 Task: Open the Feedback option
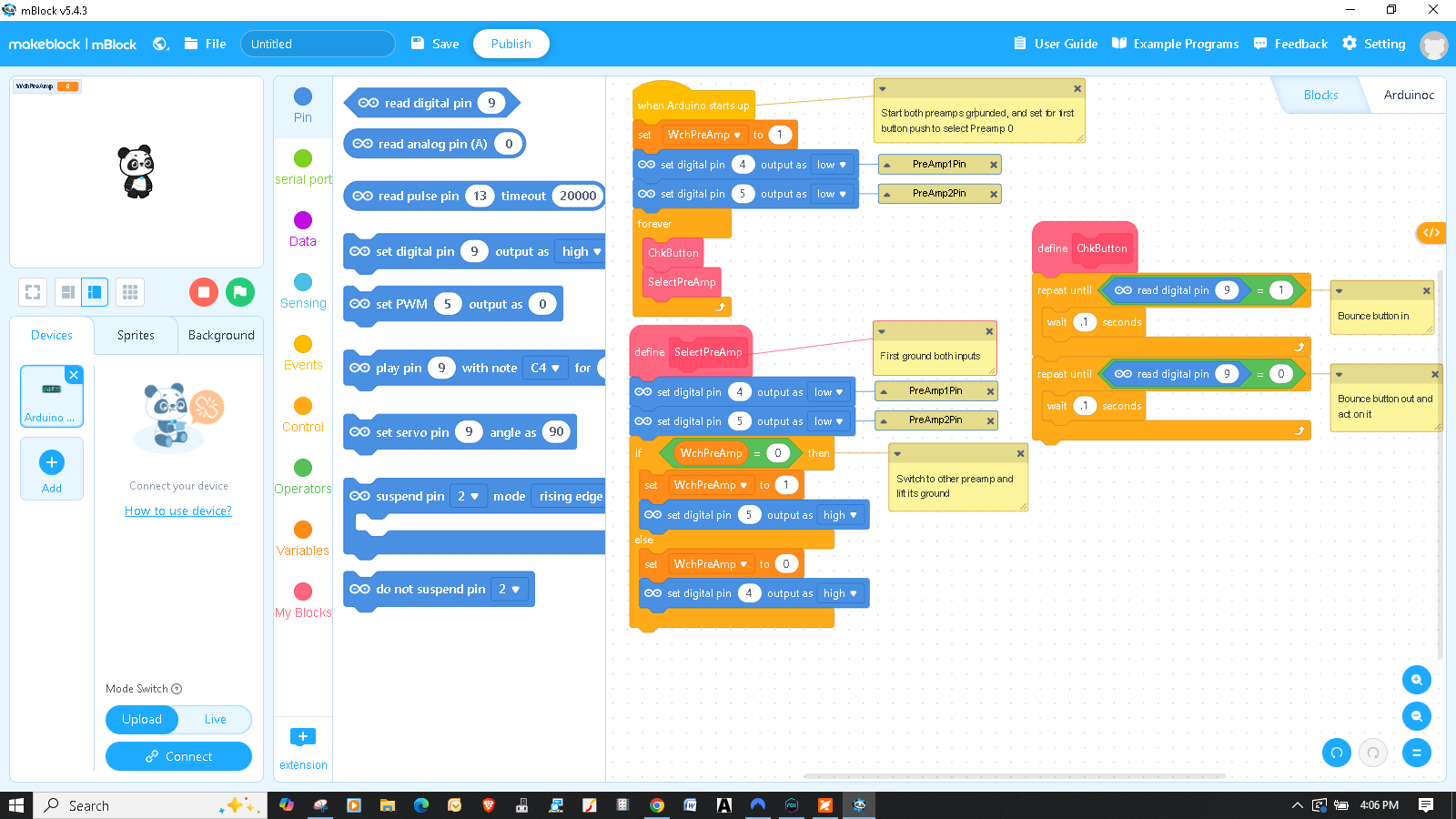click(1290, 44)
